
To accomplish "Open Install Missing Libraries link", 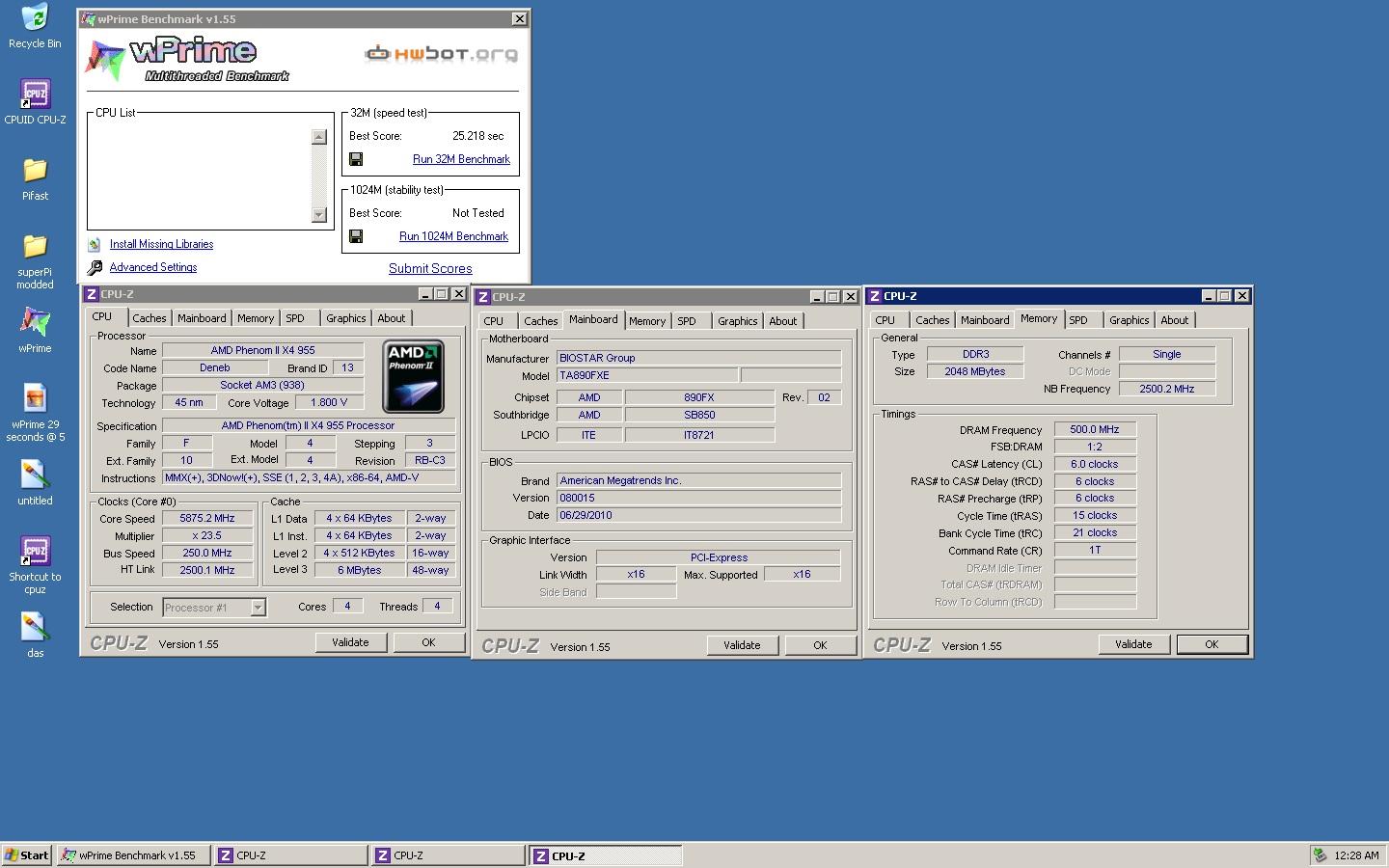I will 161,245.
